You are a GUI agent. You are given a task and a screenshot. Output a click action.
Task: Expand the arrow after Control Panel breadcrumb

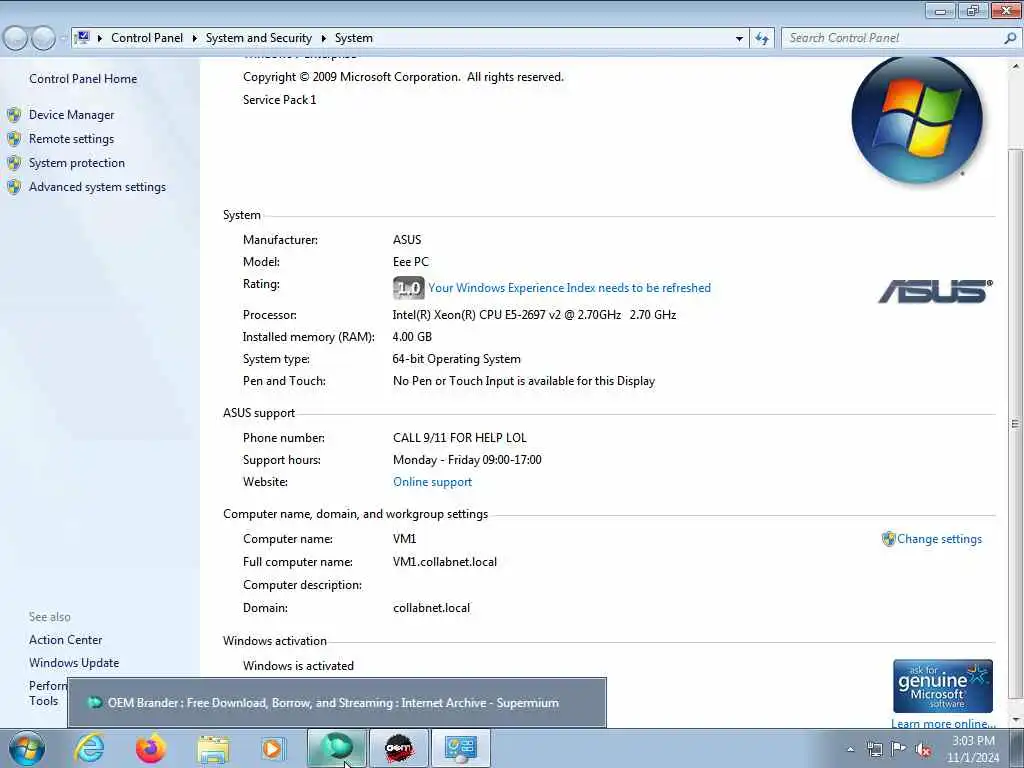[x=195, y=39]
